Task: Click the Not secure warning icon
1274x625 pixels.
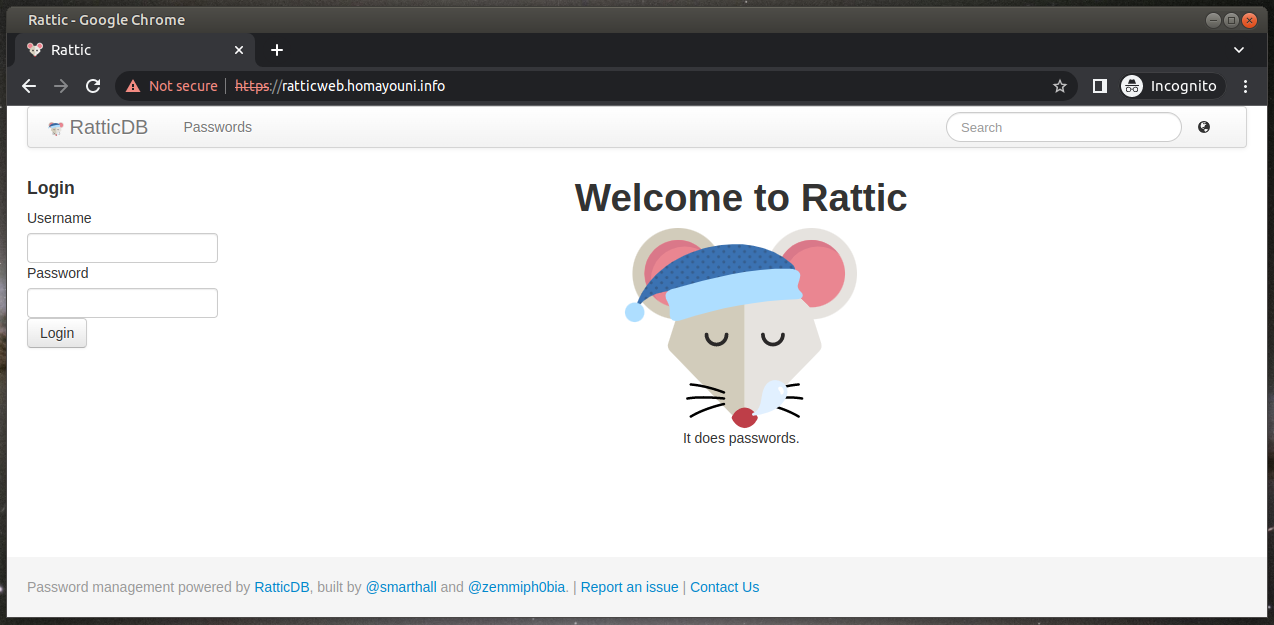Action: tap(133, 86)
